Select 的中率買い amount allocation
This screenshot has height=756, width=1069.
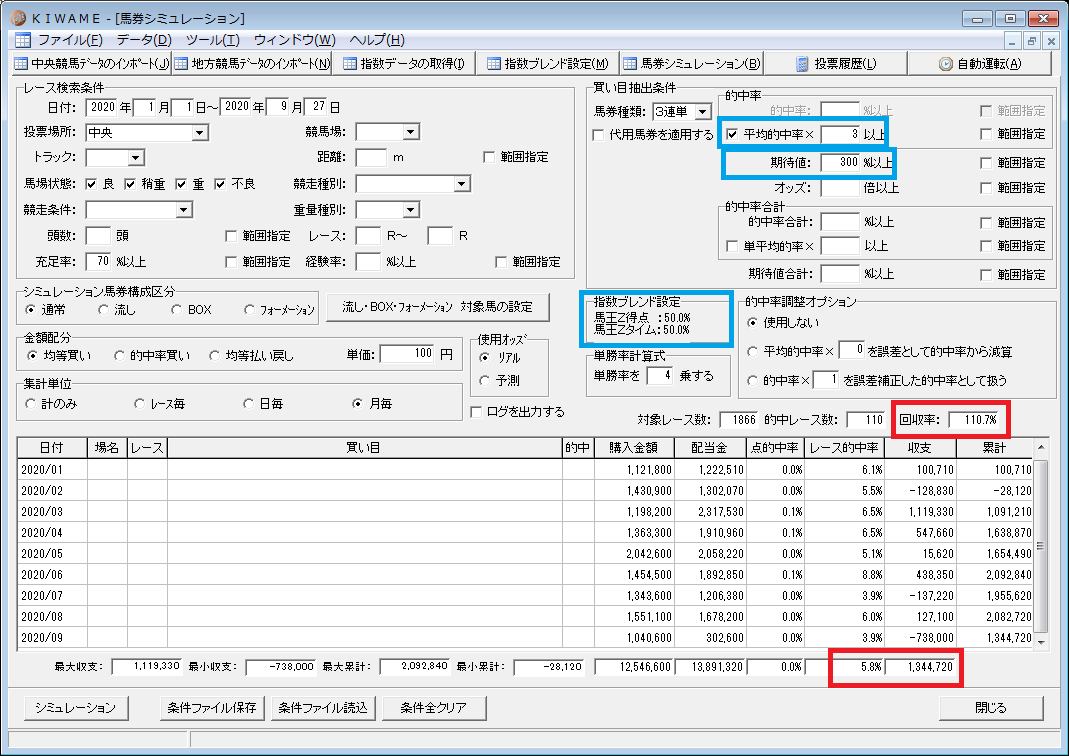[x=119, y=355]
